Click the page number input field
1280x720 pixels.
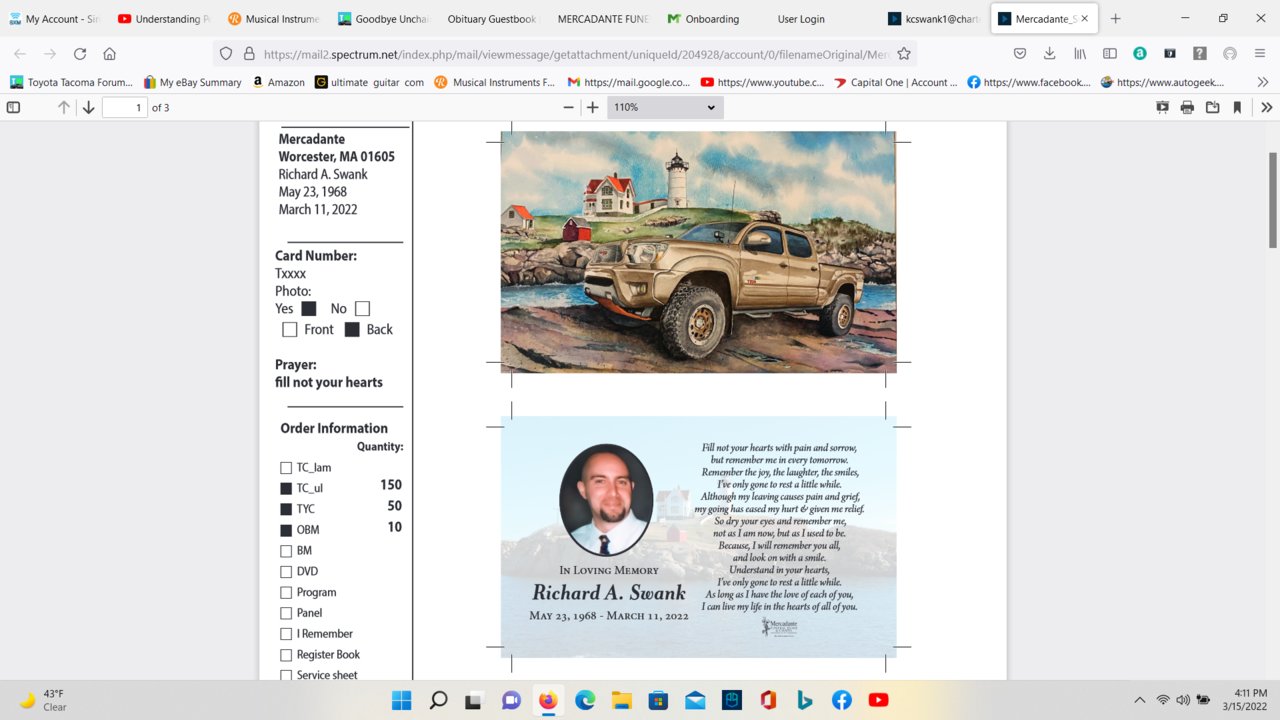[125, 107]
